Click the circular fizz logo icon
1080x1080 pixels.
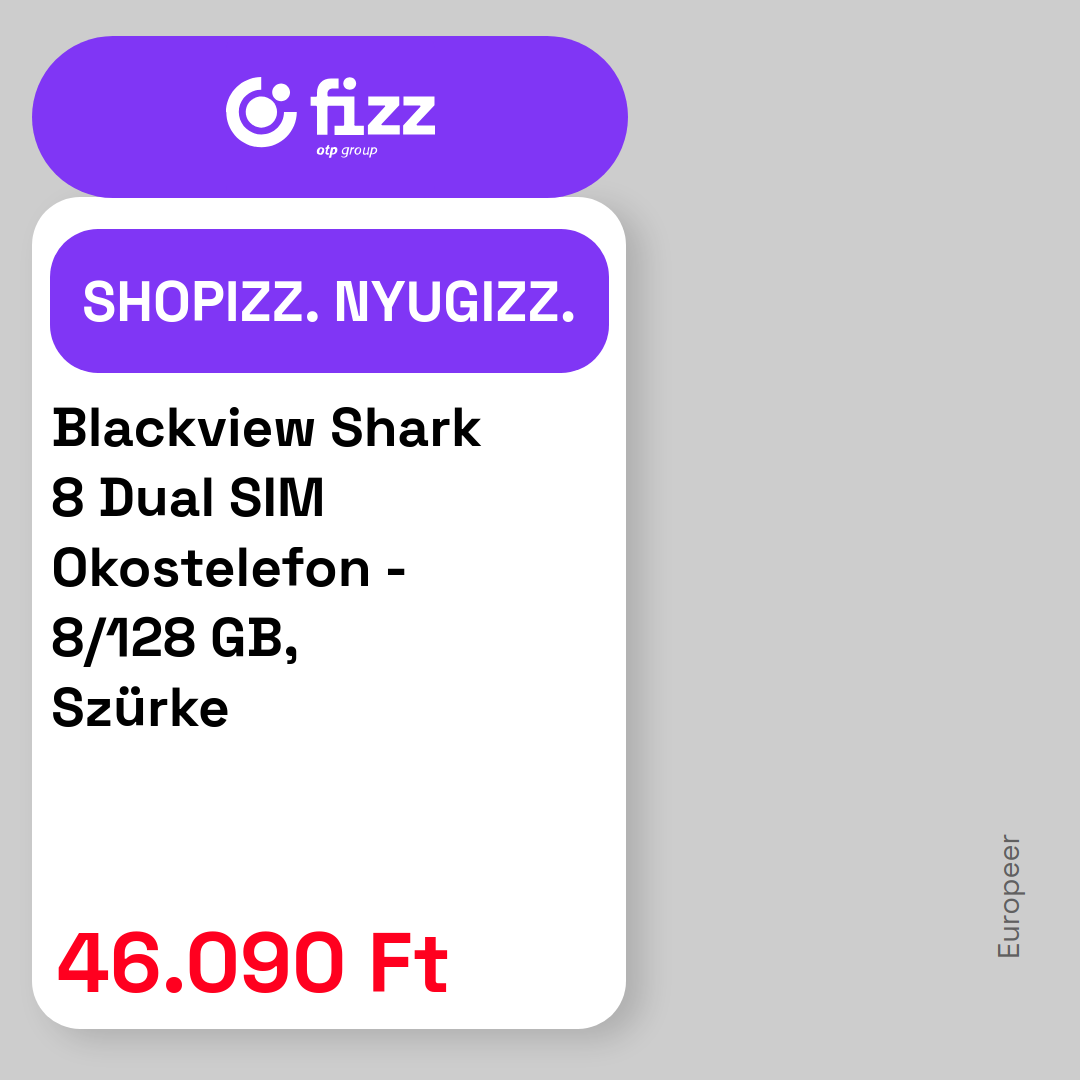click(x=261, y=112)
